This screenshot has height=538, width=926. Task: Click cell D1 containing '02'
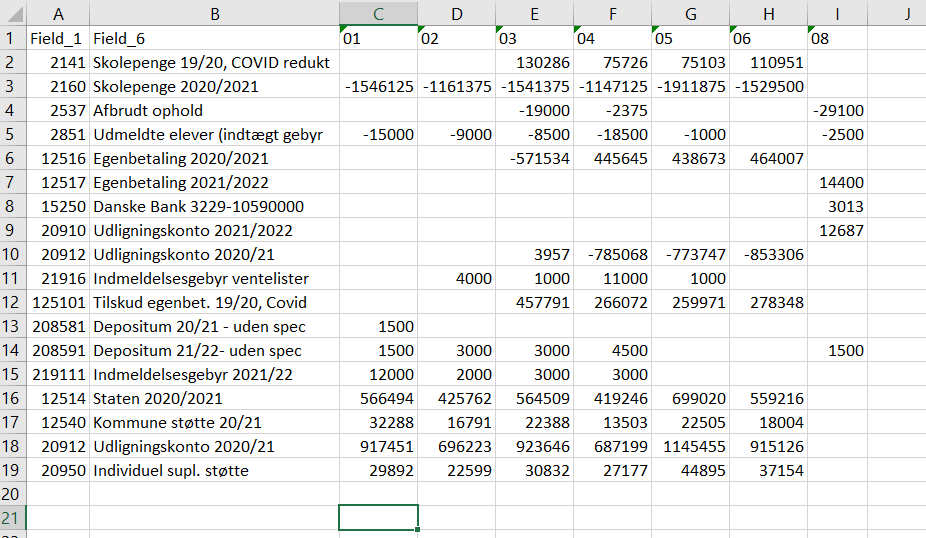pos(457,38)
